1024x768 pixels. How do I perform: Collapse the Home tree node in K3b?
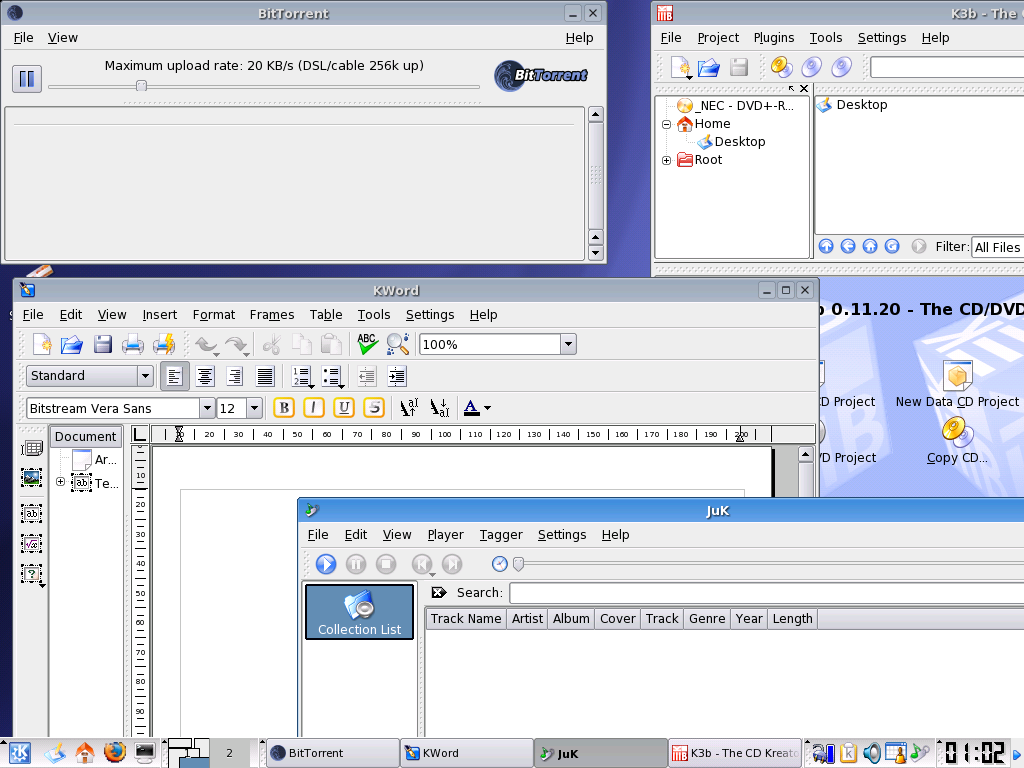tap(666, 124)
